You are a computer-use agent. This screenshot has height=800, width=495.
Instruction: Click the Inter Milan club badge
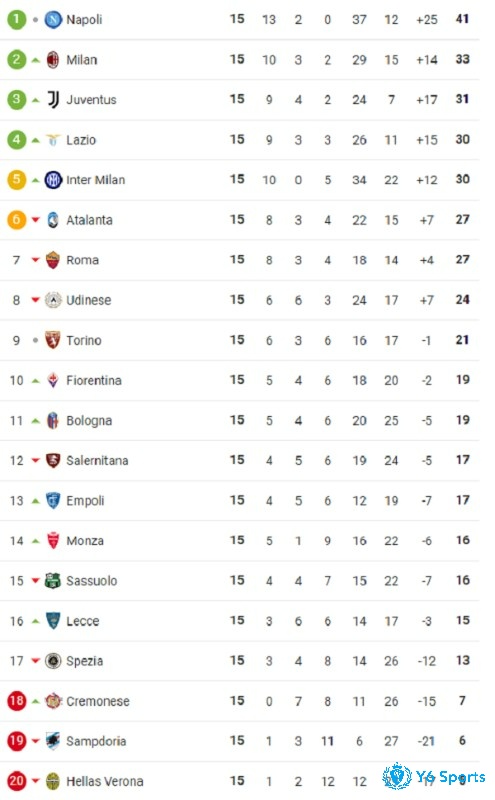point(53,180)
